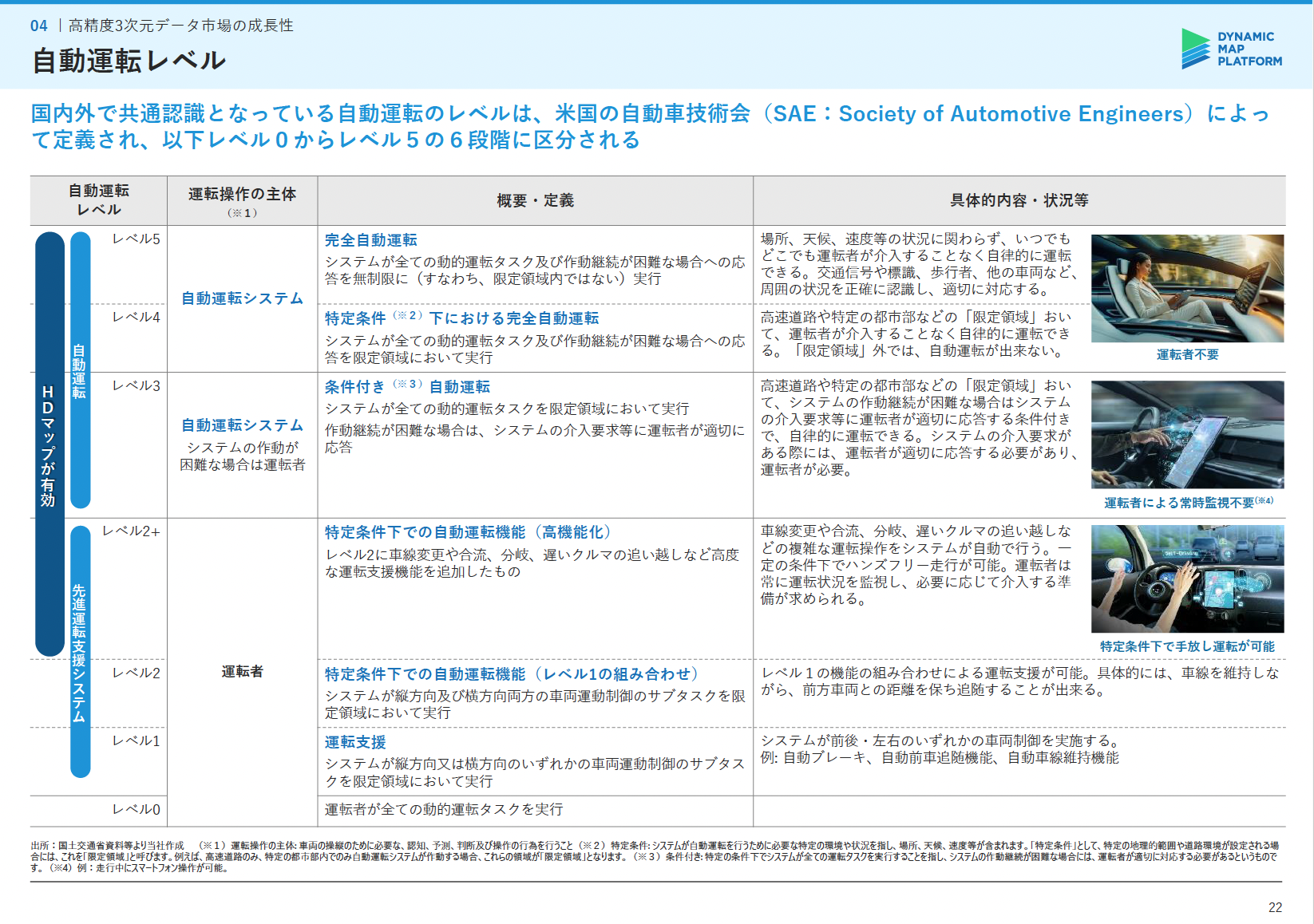Click the slide title 自動運転レベル

point(129,61)
